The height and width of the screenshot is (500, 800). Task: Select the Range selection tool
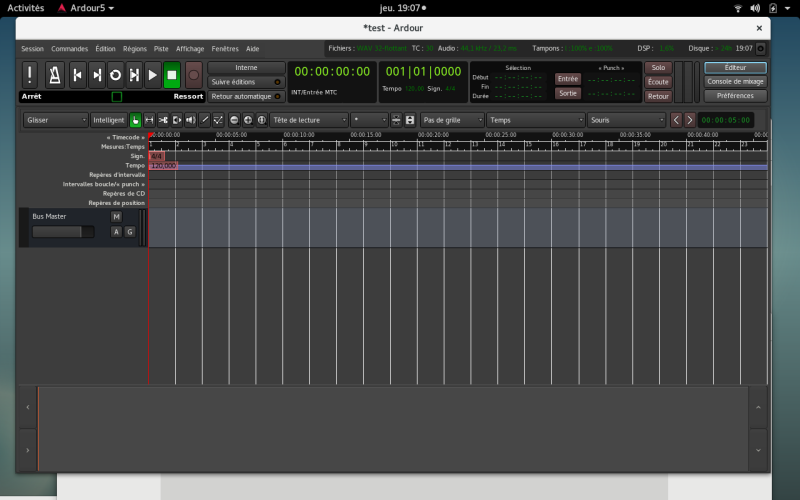(x=149, y=120)
